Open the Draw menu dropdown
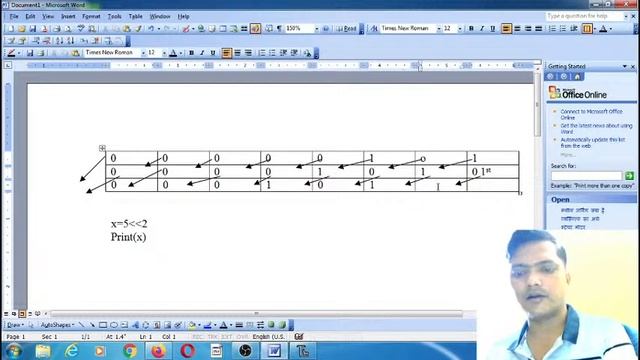 tap(15, 325)
